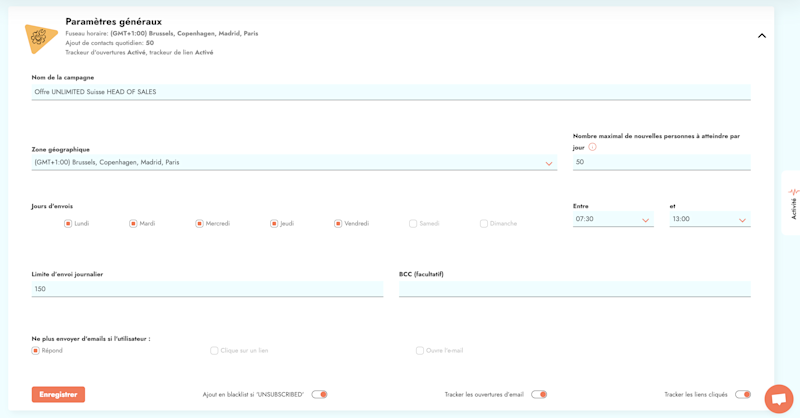Open the 13:00 end time dropdown
This screenshot has height=418, width=800.
pyautogui.click(x=710, y=219)
